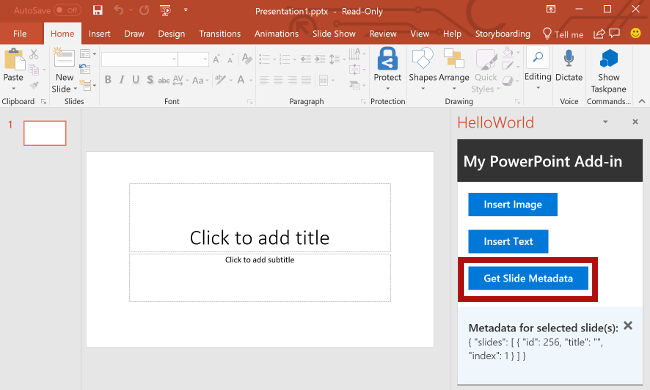Click the text highlight color icon
The image size is (650, 390).
click(220, 80)
